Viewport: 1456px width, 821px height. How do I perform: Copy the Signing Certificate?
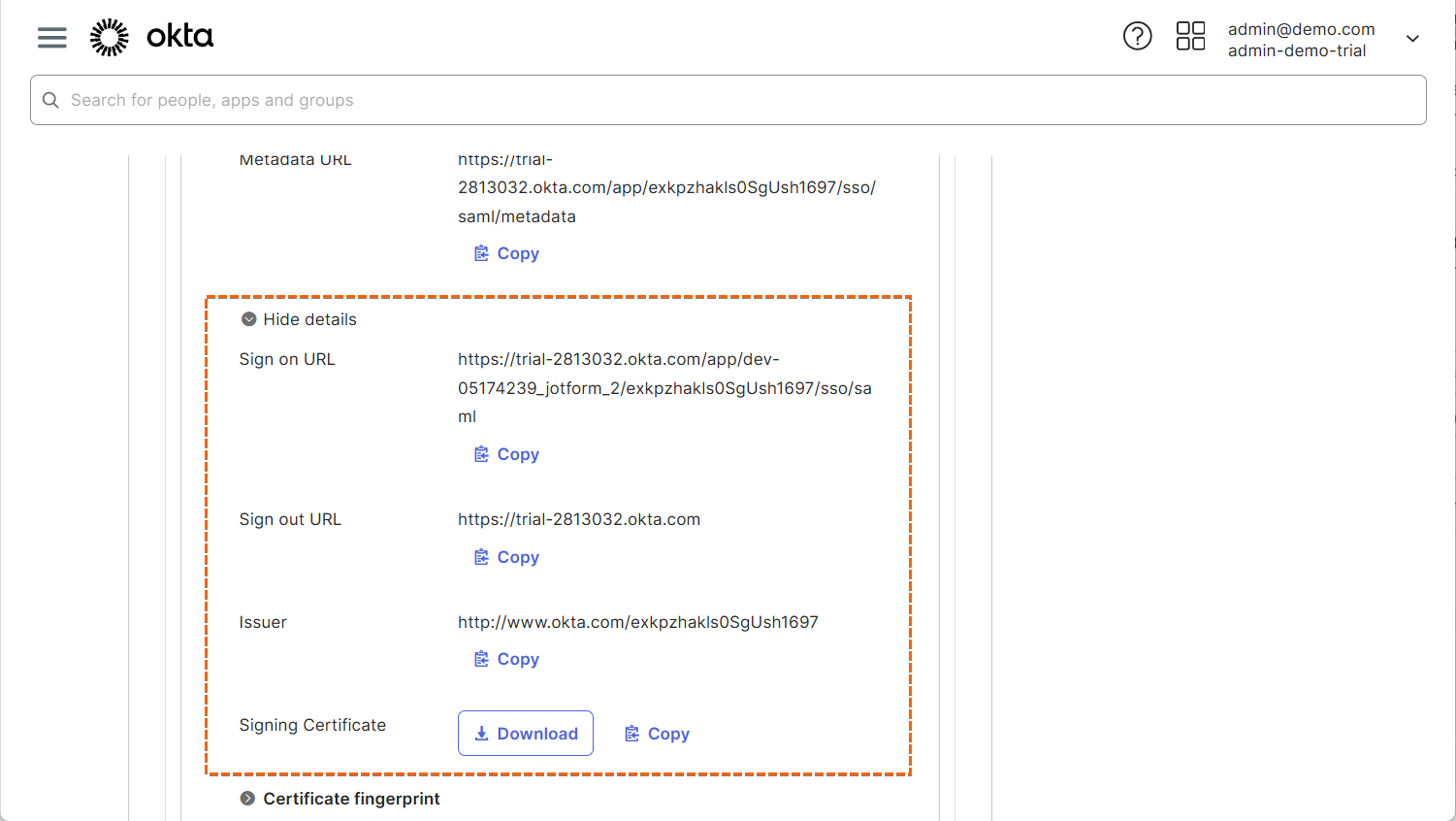click(657, 734)
